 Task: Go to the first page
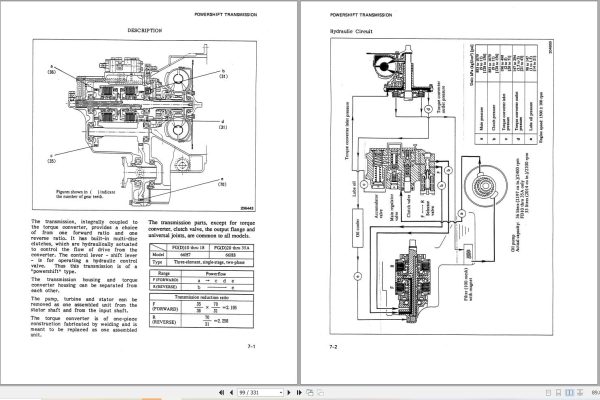pyautogui.click(x=222, y=392)
